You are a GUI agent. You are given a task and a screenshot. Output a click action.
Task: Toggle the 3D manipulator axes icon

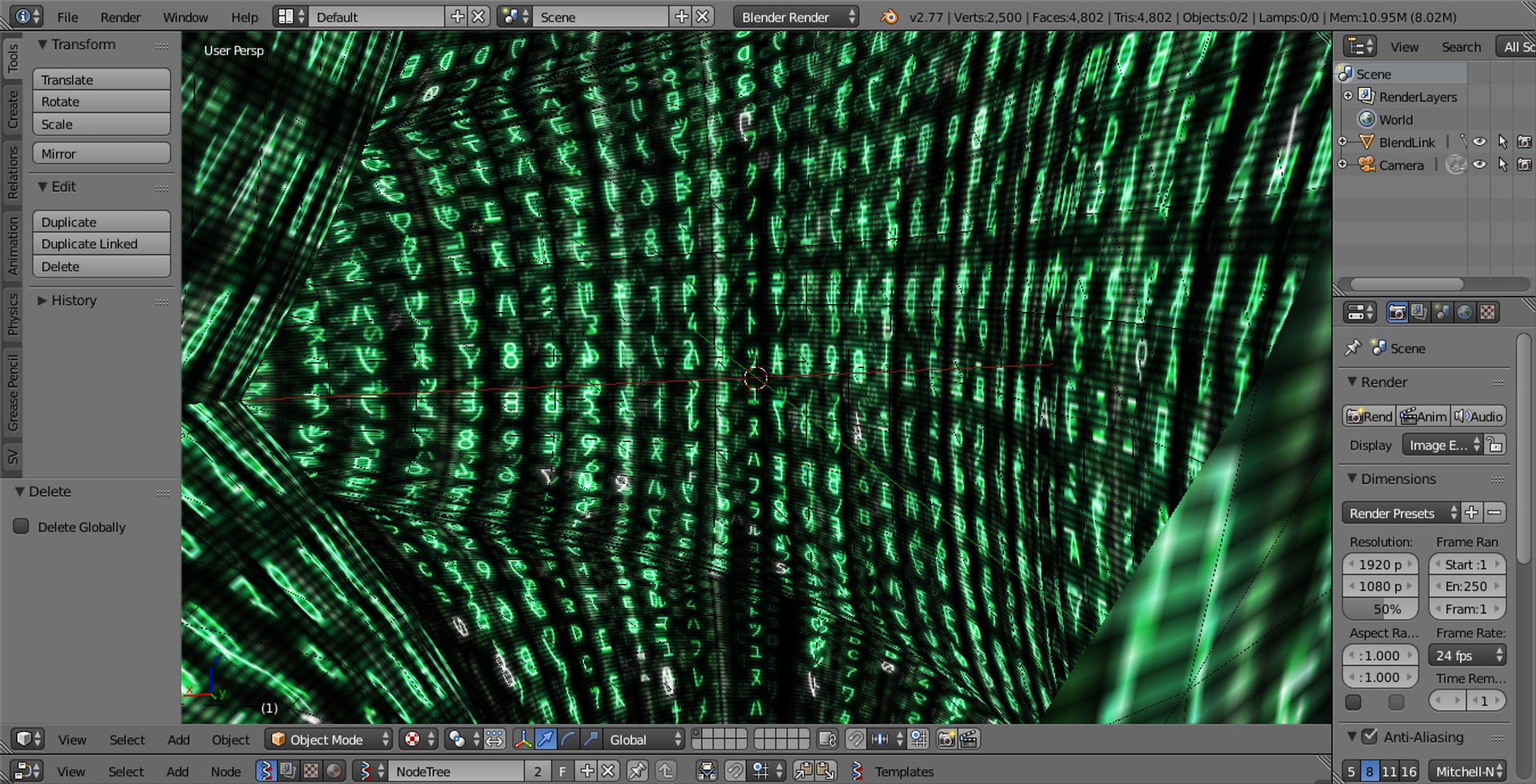pos(522,739)
